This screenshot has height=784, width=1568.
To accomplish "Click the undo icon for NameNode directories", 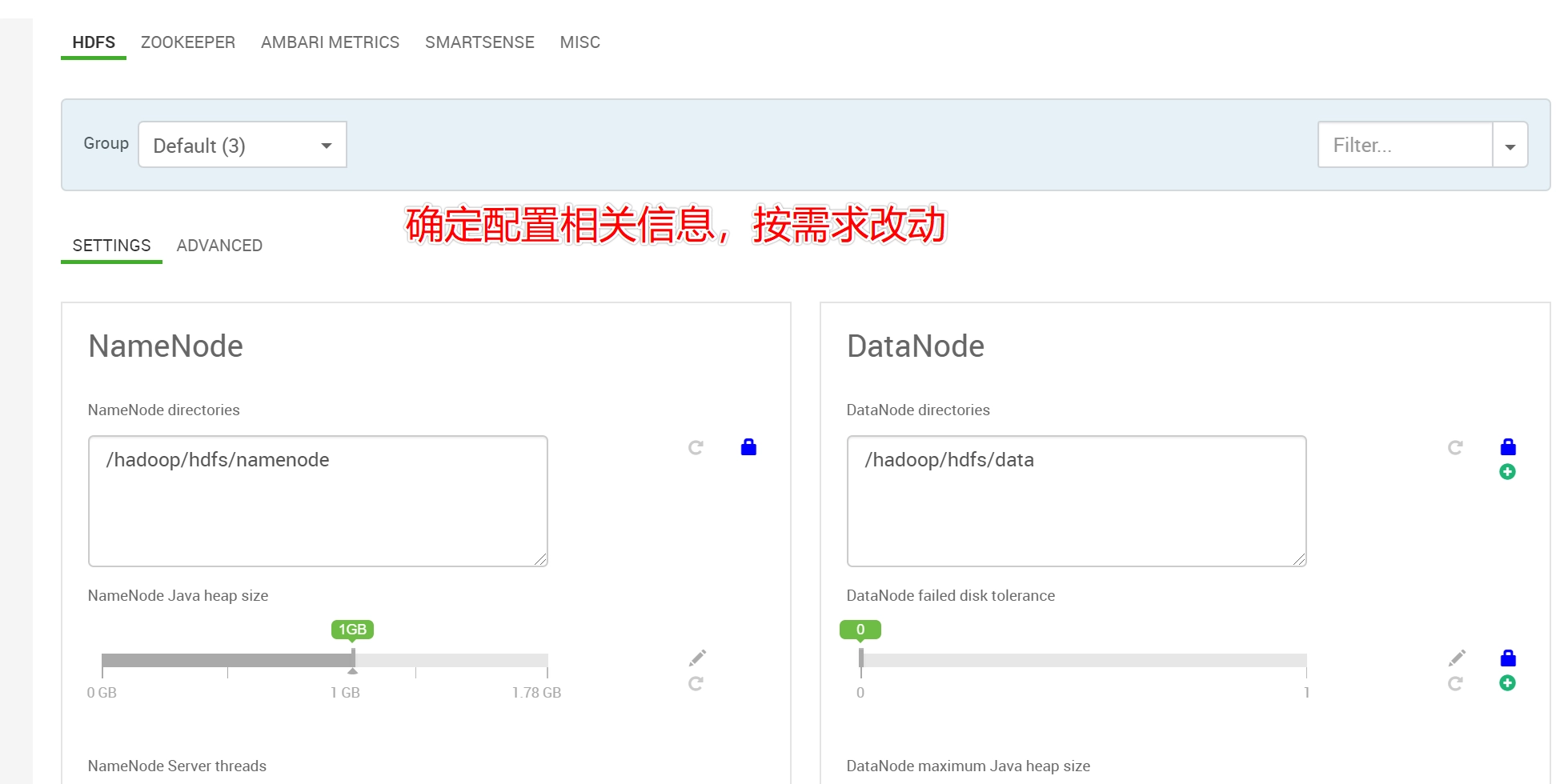I will (x=696, y=448).
